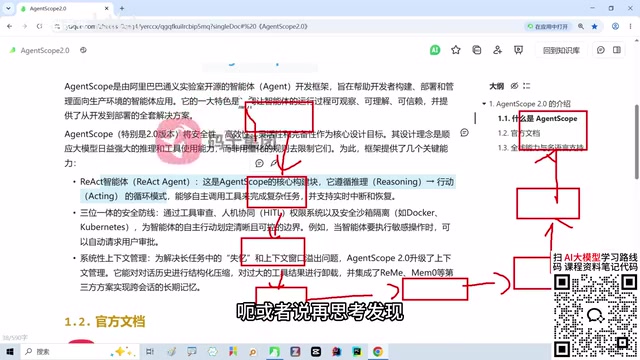Open the Chrome profile avatar
Screen dimensions: 640x360
pyautogui.click(x=615, y=26)
